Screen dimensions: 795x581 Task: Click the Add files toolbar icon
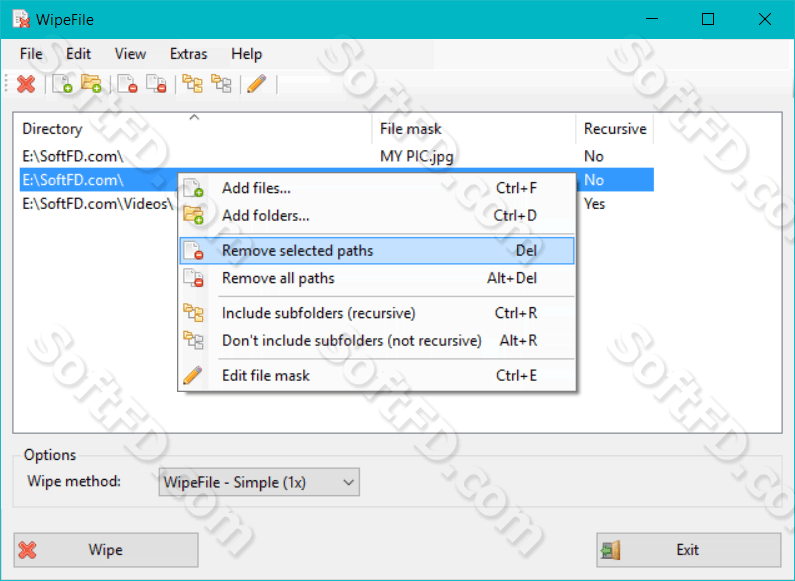(x=62, y=84)
